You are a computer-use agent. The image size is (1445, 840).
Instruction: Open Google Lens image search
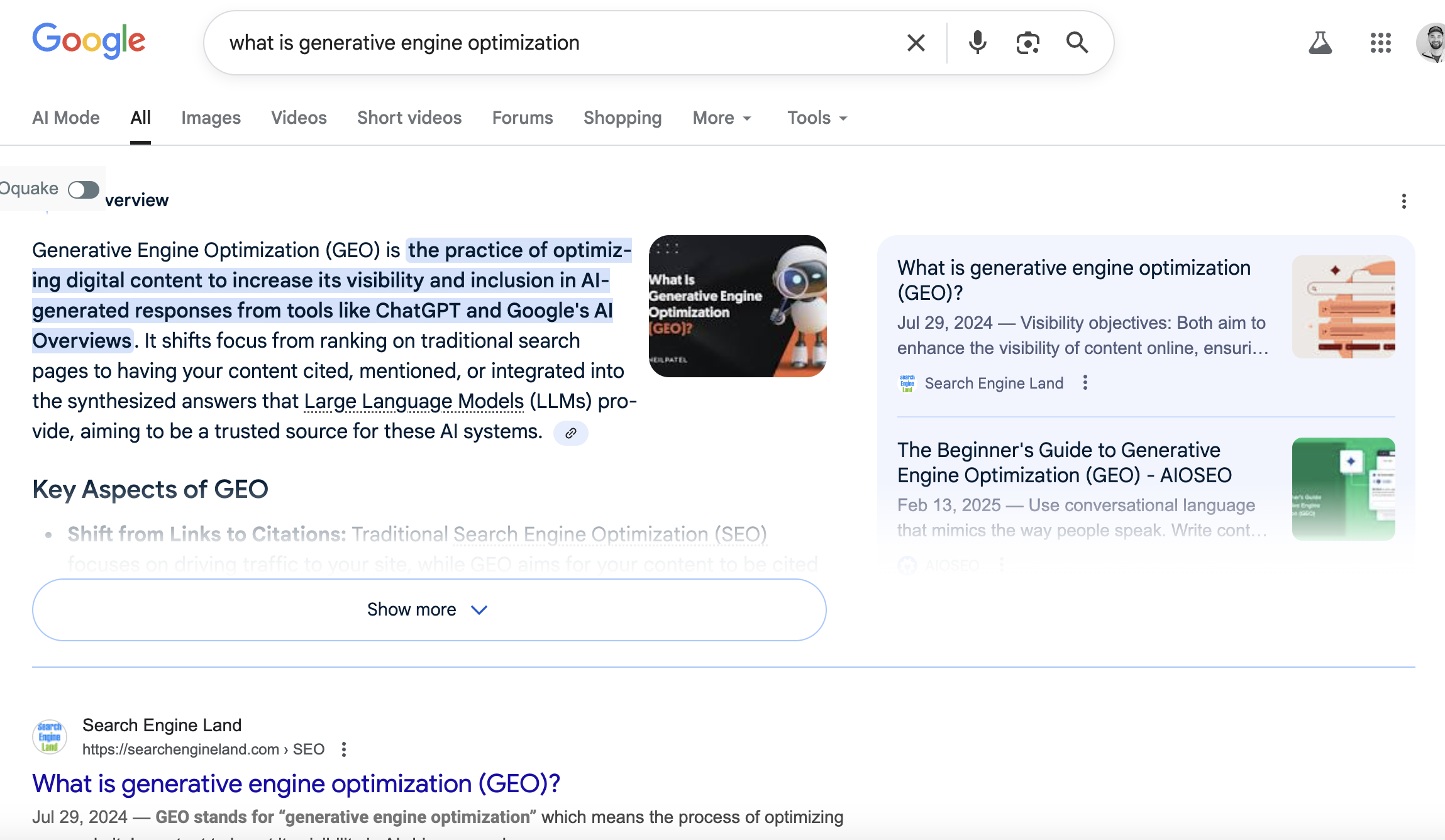tap(1027, 42)
